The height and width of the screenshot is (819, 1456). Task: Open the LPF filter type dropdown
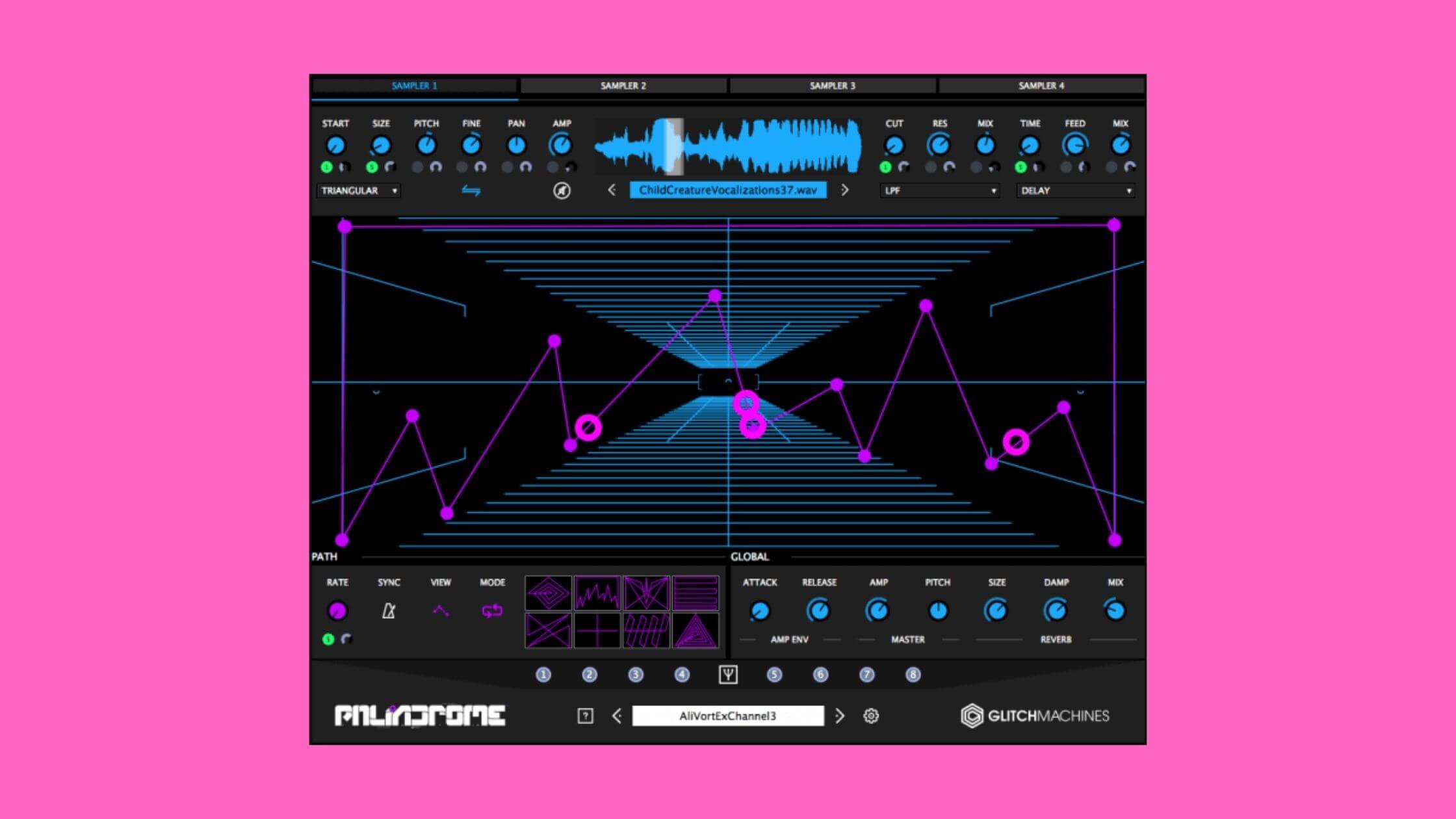[x=939, y=190]
